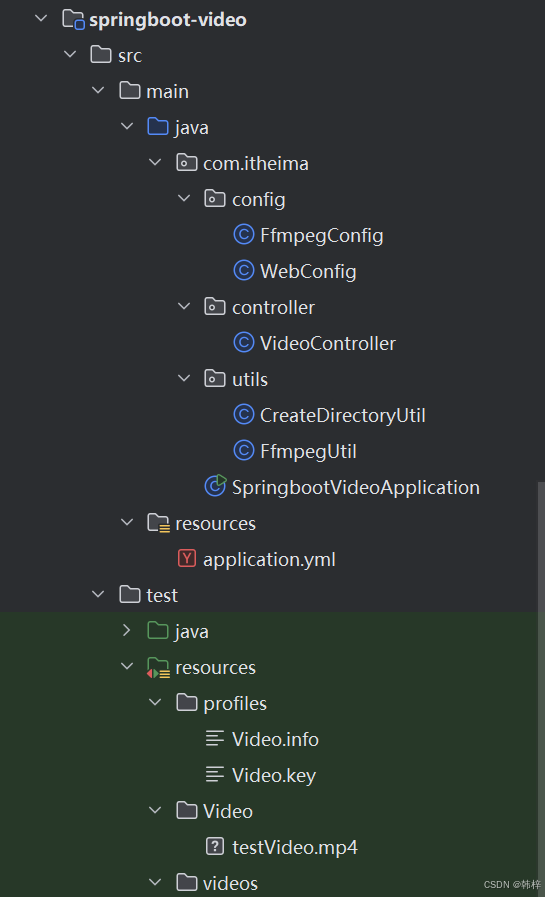Select the Video.info file

[275, 739]
